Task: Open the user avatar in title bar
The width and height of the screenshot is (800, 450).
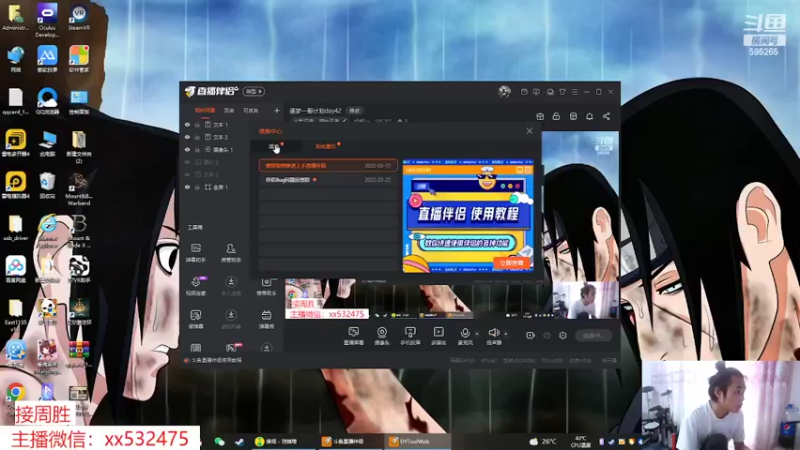Action: [x=504, y=91]
